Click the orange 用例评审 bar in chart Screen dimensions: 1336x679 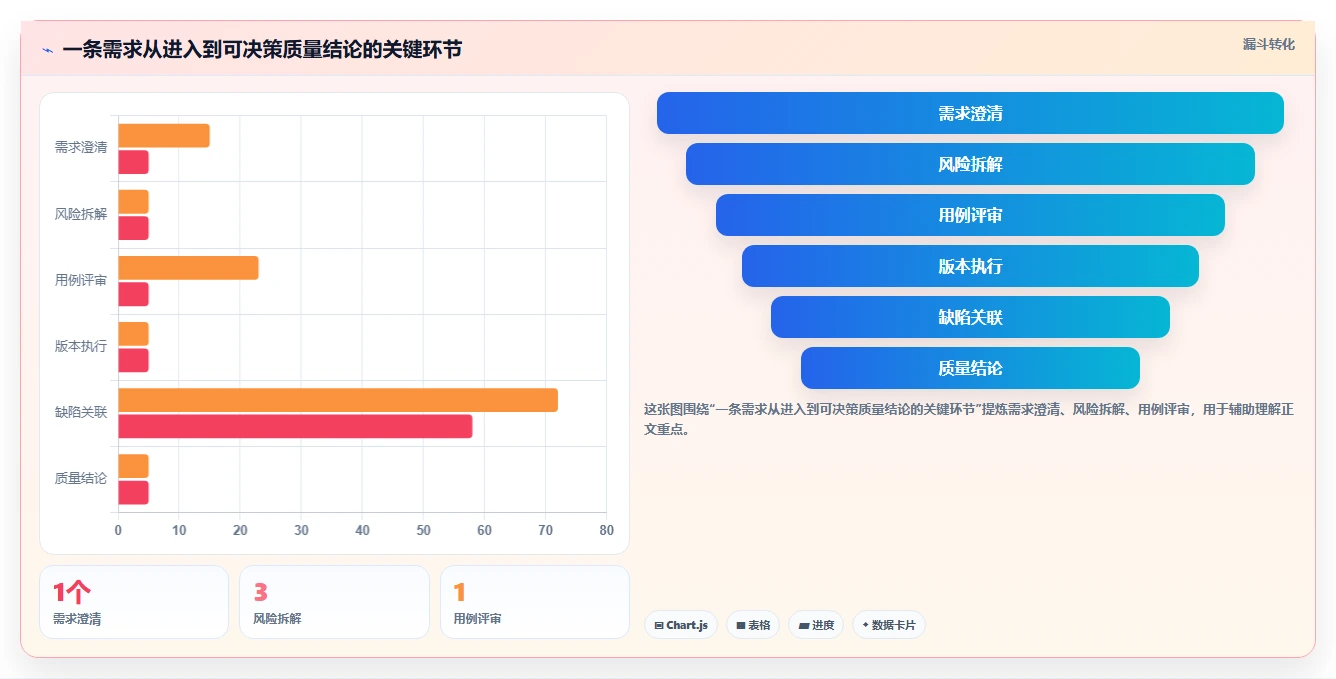coord(188,268)
